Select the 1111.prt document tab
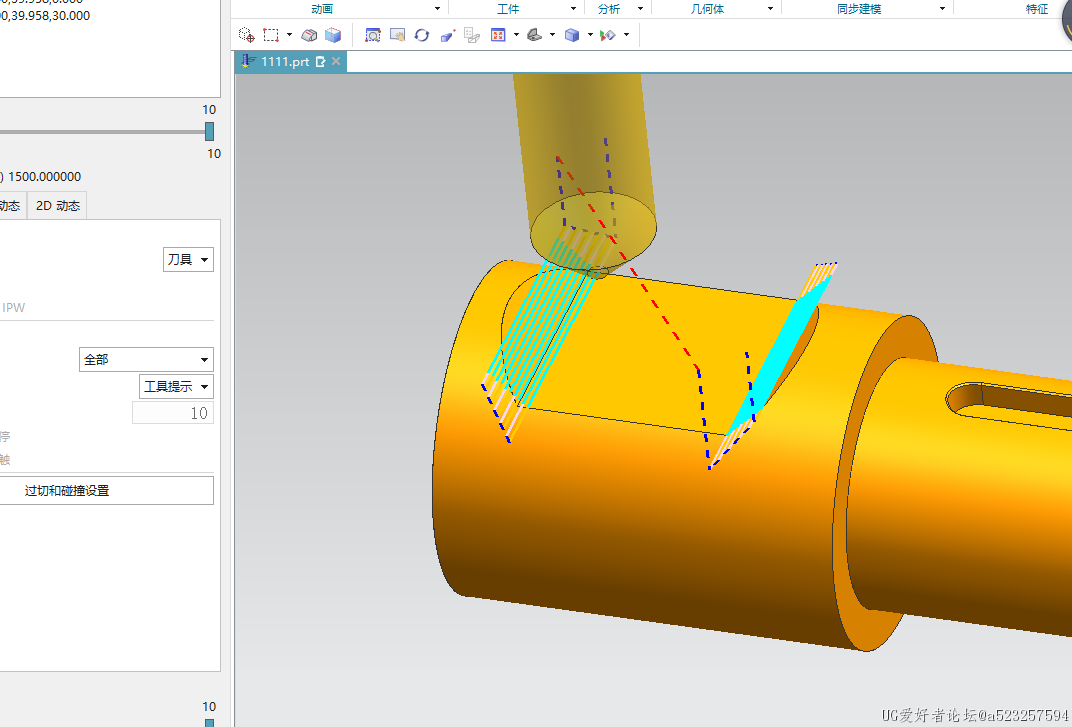The image size is (1072, 727). (x=285, y=62)
